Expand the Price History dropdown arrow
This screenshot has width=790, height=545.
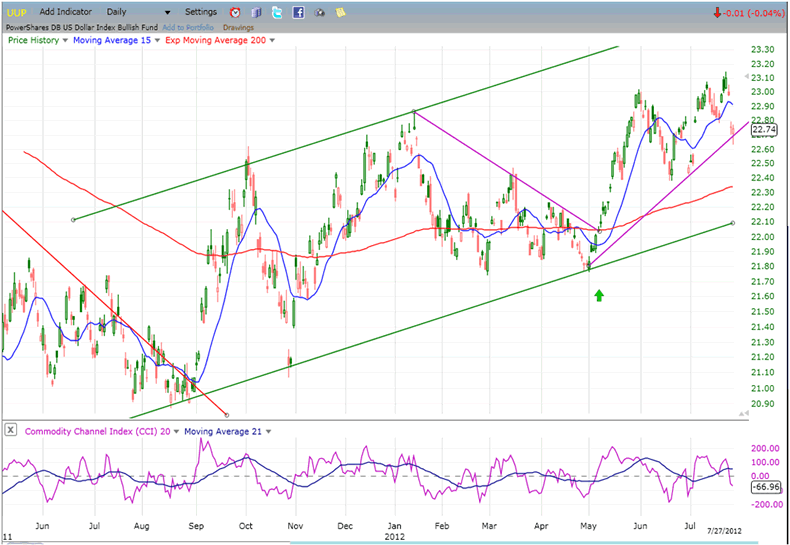click(x=65, y=41)
